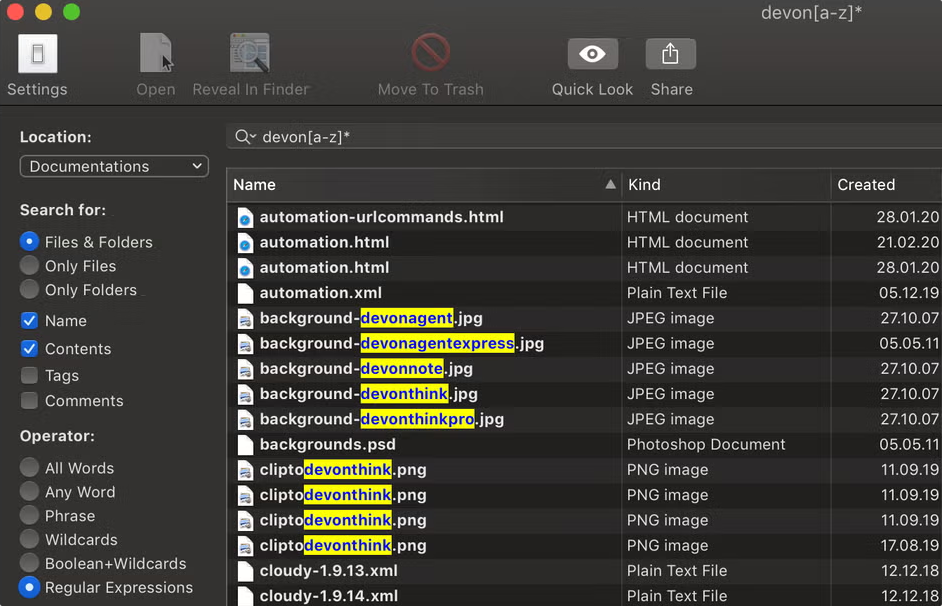Click the Move To Trash icon
Viewport: 942px width, 606px height.
tap(430, 52)
